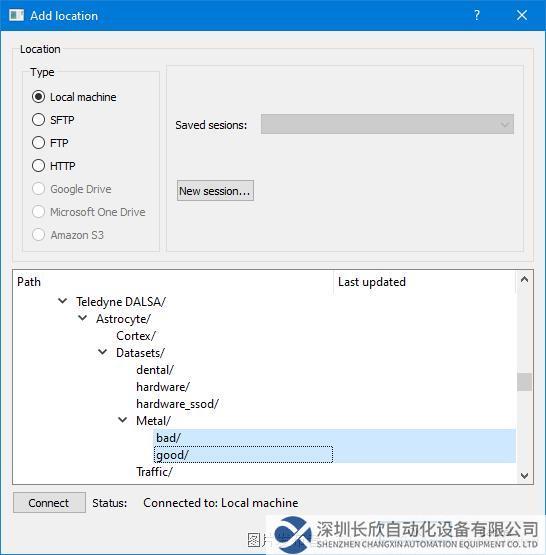Open the Saved sessions dropdown
546x555 pixels.
click(x=387, y=124)
